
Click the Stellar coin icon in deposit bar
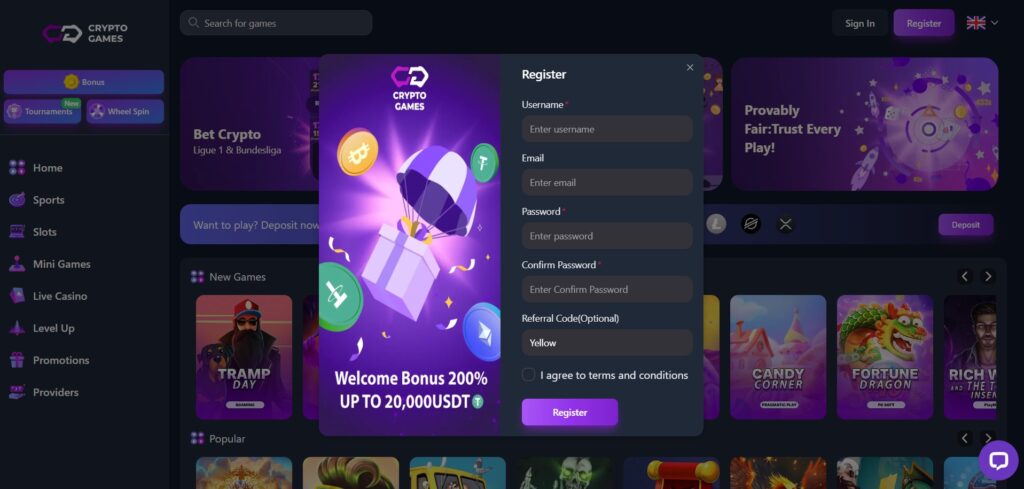click(751, 225)
